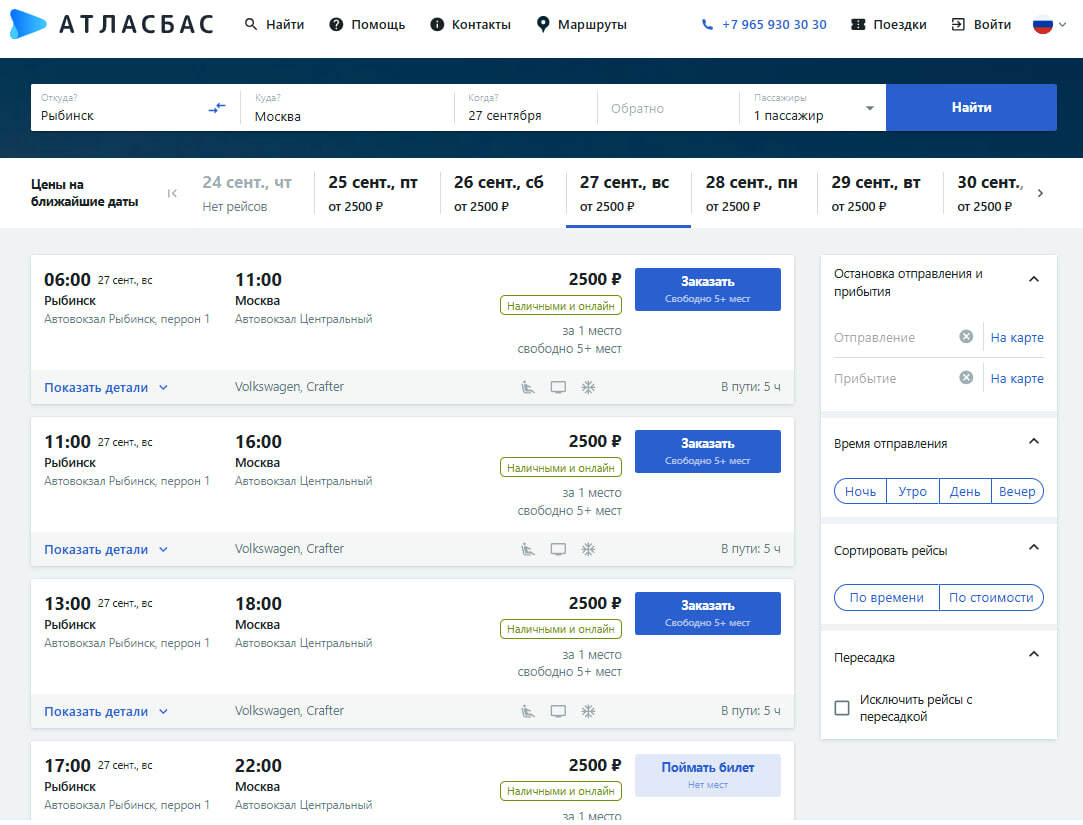Click air conditioning icon in 06:00 trip
Image resolution: width=1083 pixels, height=825 pixels.
588,387
